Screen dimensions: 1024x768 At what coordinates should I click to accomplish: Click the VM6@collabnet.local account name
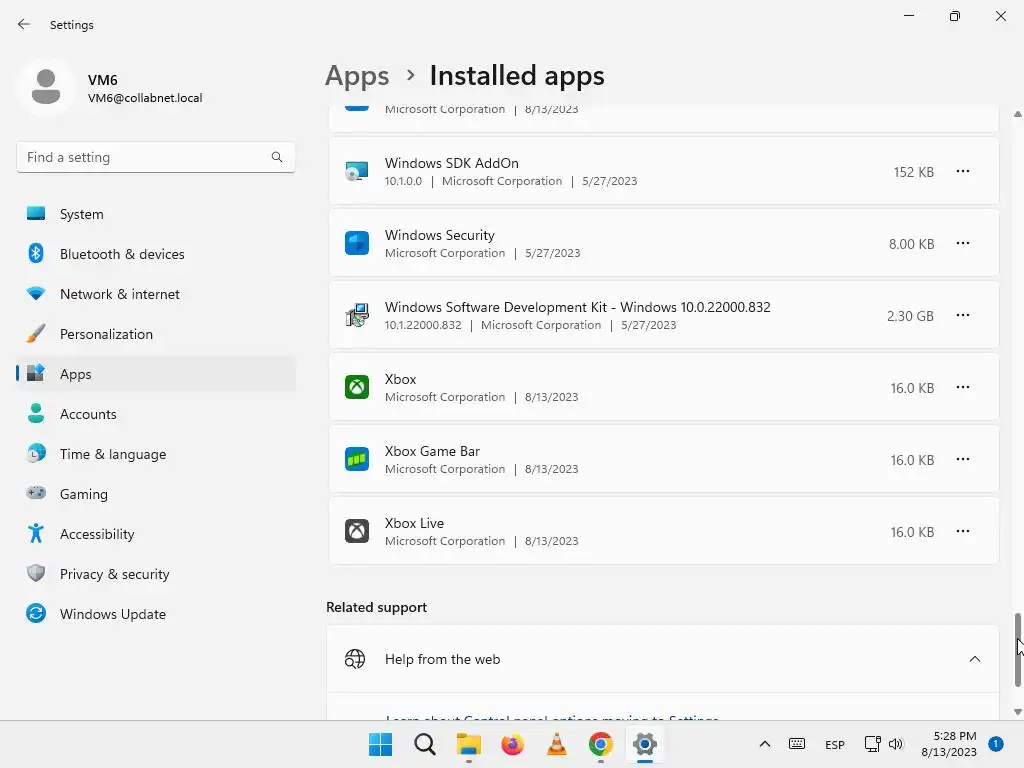[x=145, y=98]
